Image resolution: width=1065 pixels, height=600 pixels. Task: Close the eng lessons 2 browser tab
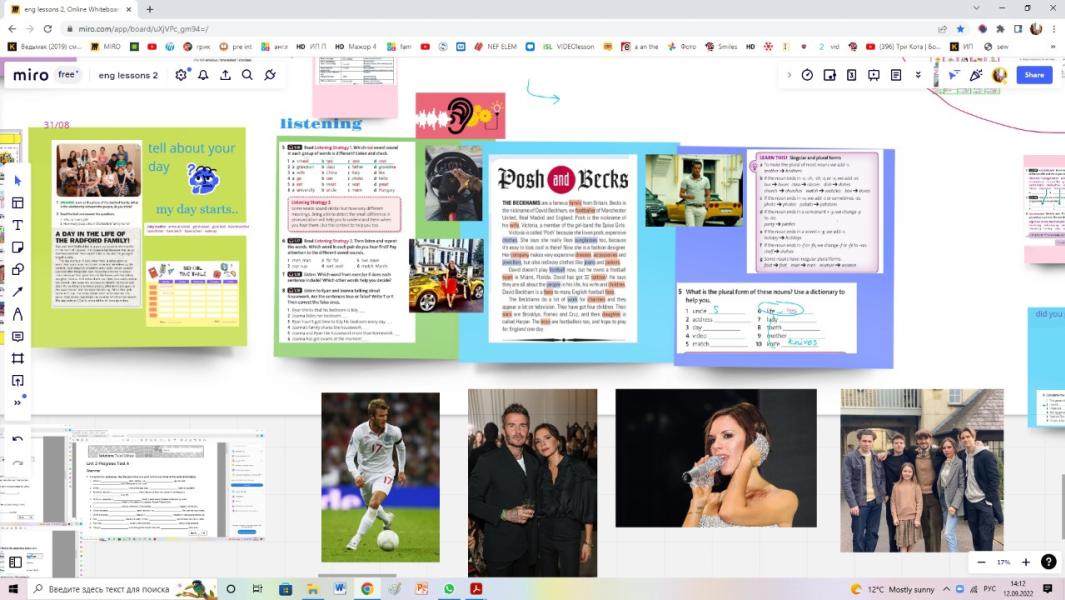(129, 10)
